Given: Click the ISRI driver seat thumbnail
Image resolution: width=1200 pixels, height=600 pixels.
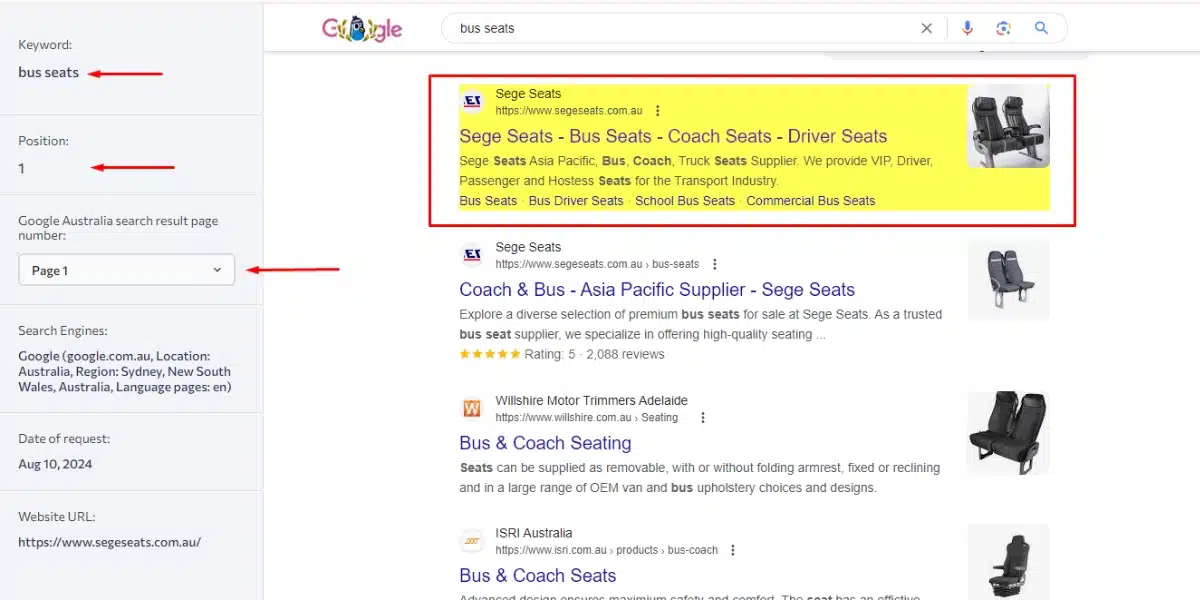Looking at the screenshot, I should point(1008,562).
